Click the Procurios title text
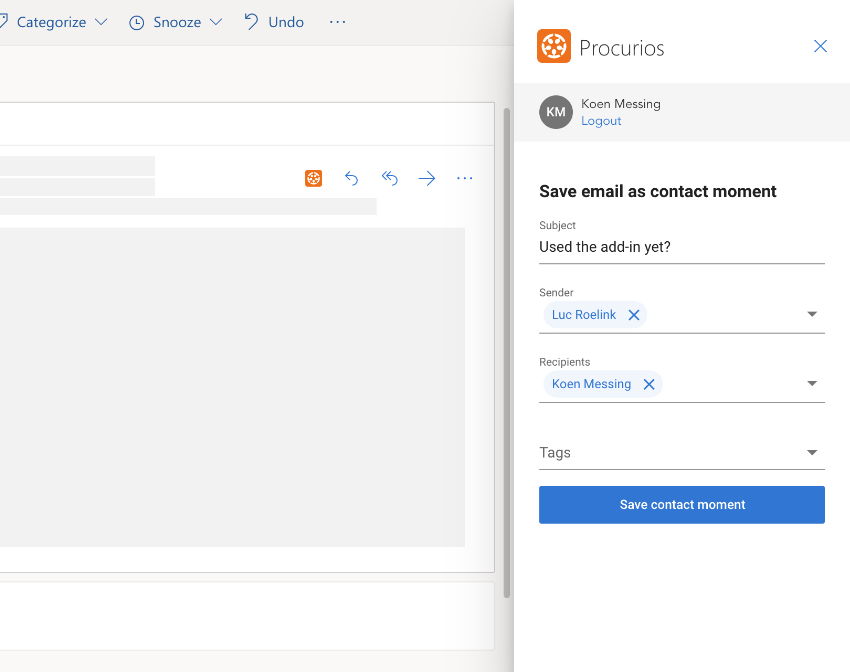This screenshot has width=850, height=672. 622,48
